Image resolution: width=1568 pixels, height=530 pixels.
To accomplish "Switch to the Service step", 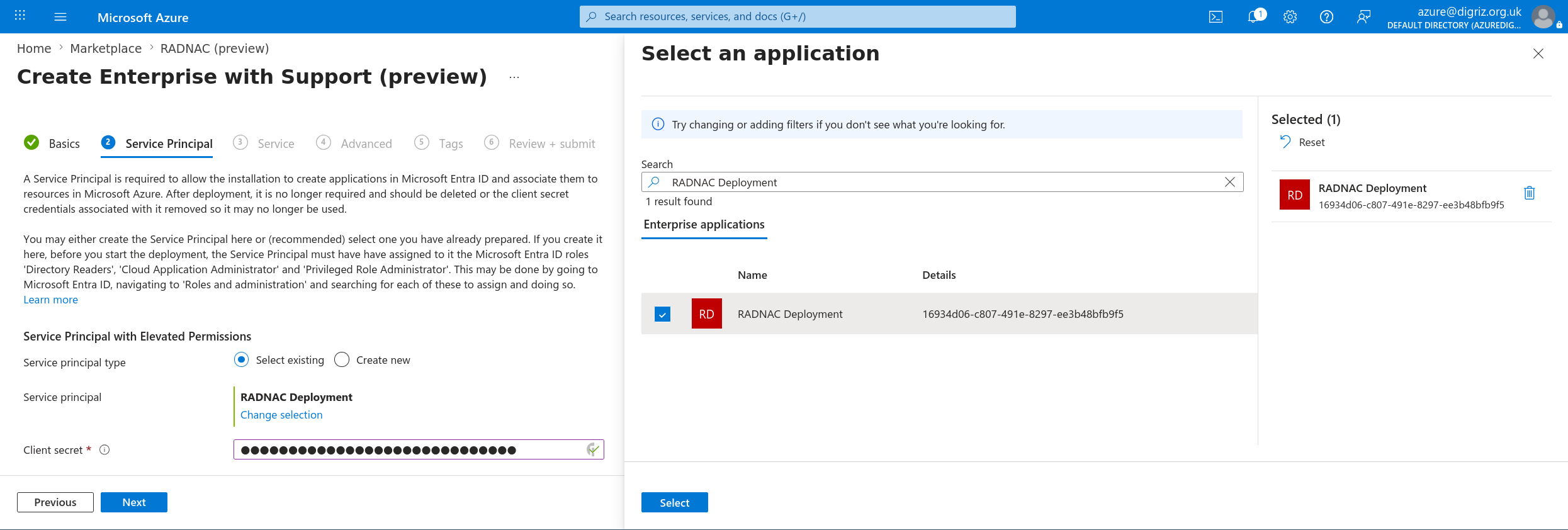I will (264, 144).
